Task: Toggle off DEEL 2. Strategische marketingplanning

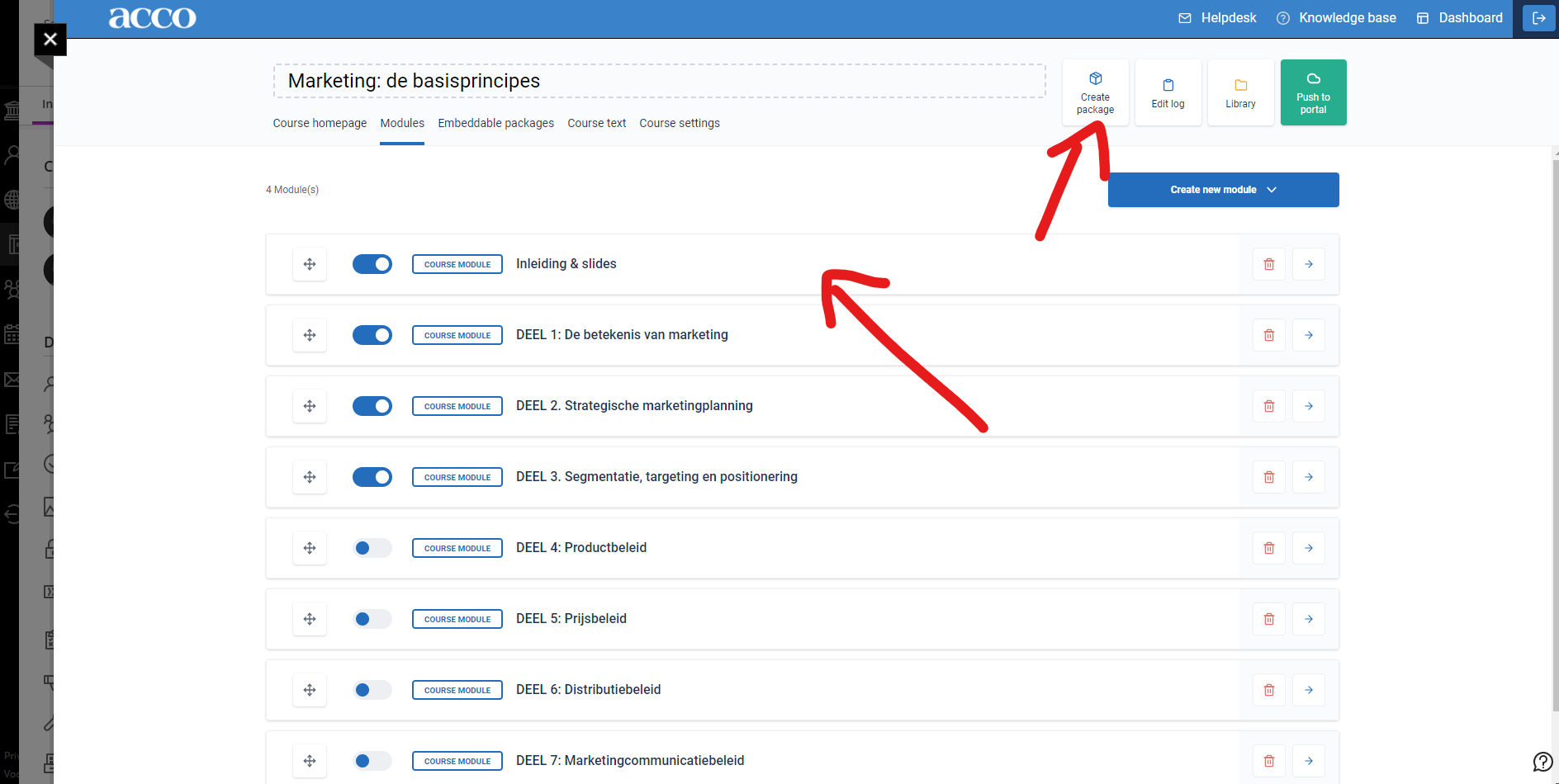Action: [x=372, y=406]
